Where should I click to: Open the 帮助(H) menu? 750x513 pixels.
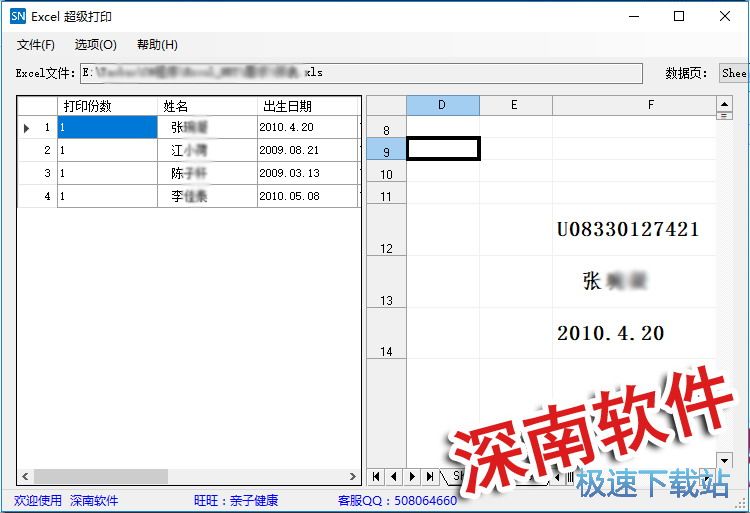[157, 45]
